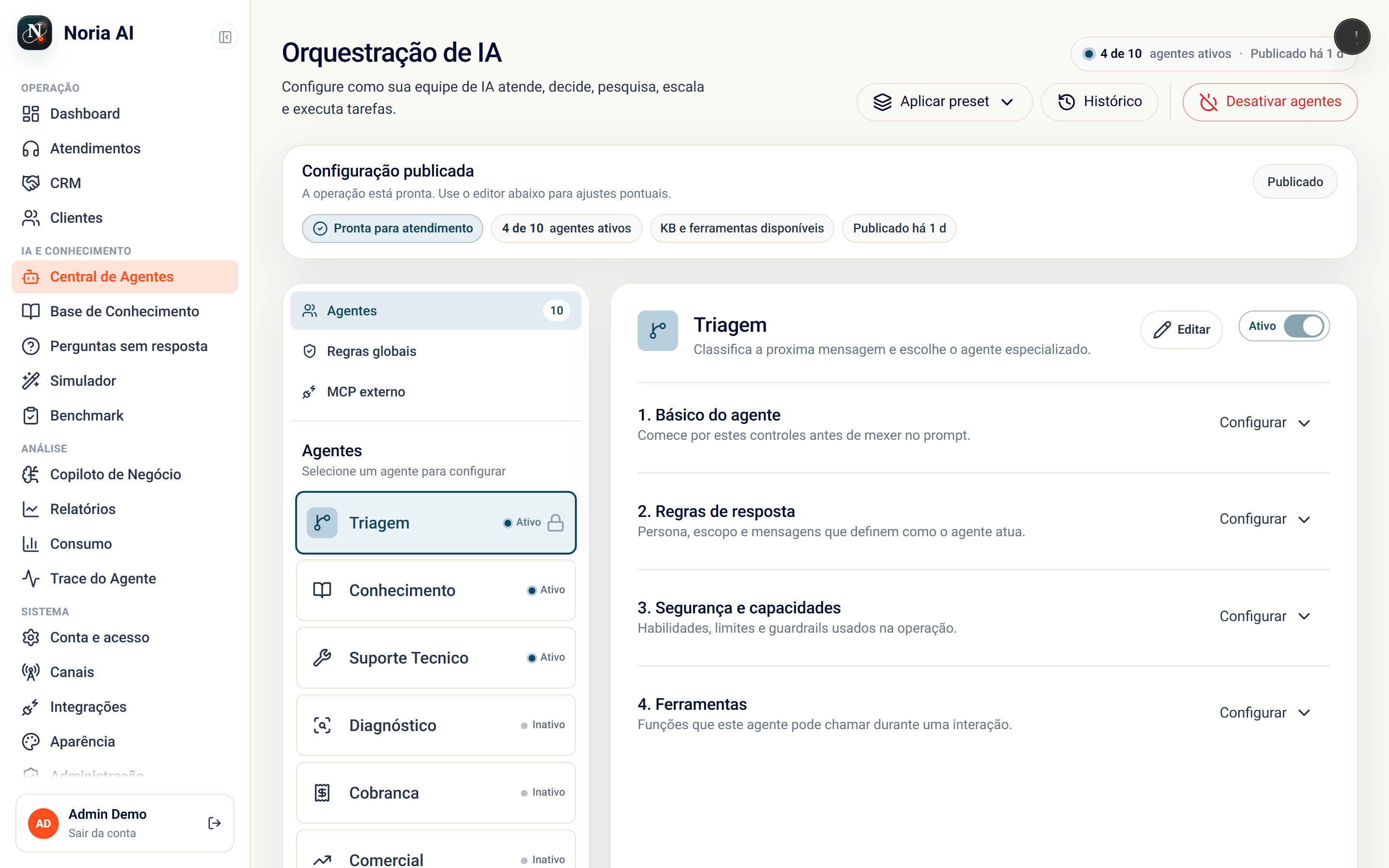The width and height of the screenshot is (1389, 868).
Task: Click Pronta para atendimento chip
Action: click(393, 229)
